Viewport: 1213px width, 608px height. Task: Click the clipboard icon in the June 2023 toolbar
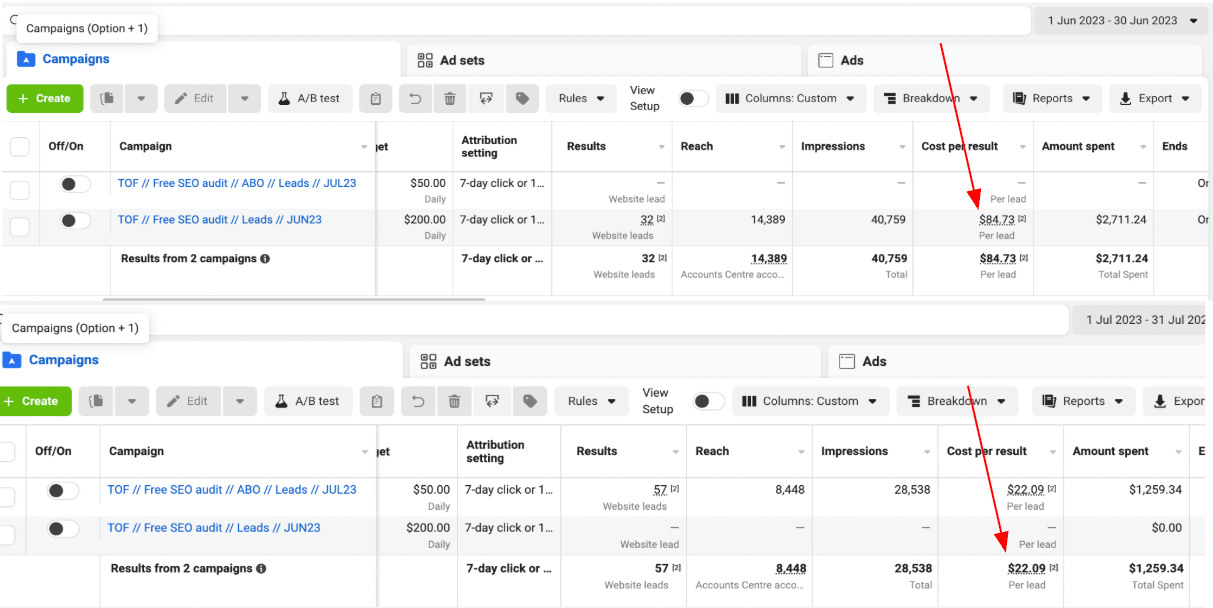(x=376, y=98)
